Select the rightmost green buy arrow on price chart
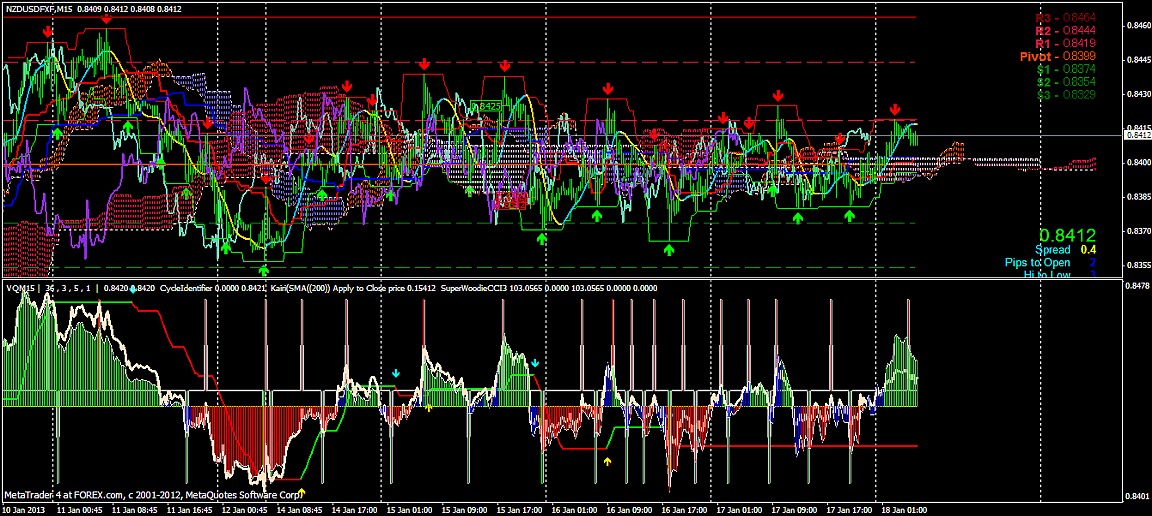 (849, 215)
